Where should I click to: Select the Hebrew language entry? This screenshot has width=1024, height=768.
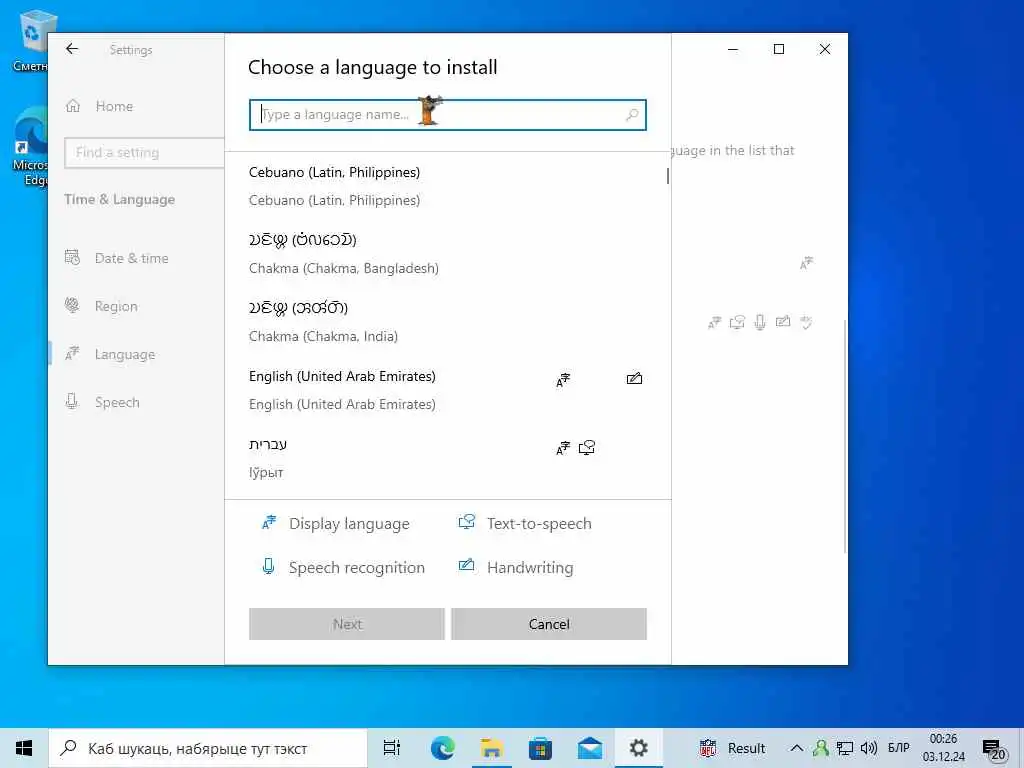tap(447, 458)
